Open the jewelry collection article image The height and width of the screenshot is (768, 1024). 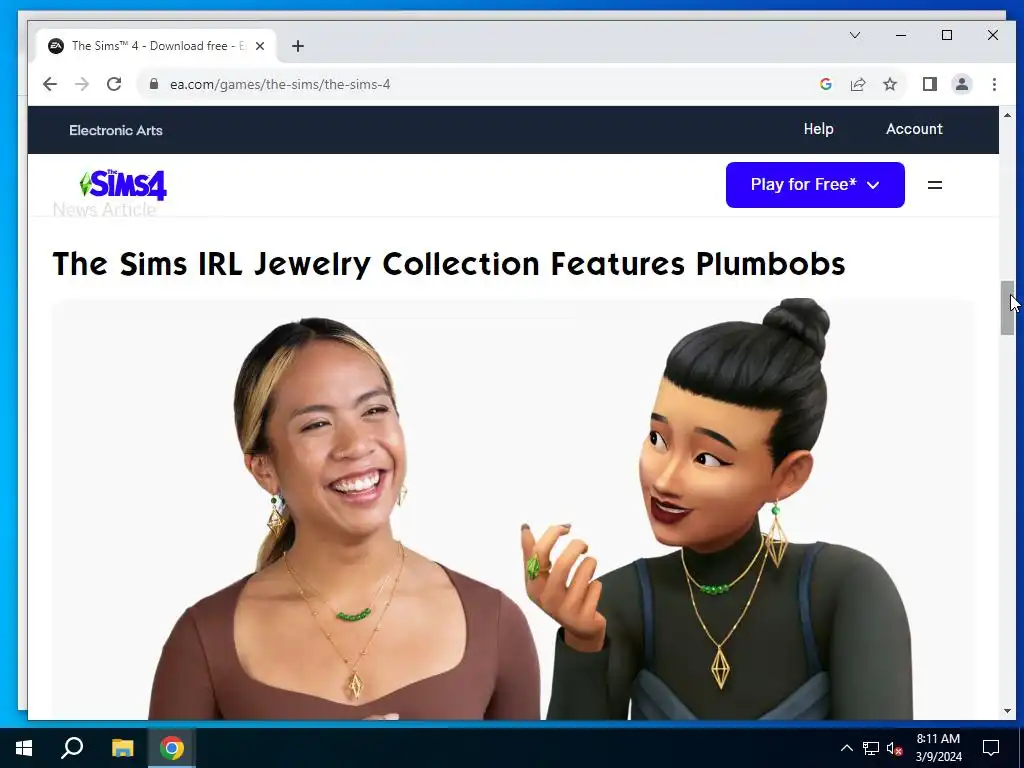[x=513, y=509]
